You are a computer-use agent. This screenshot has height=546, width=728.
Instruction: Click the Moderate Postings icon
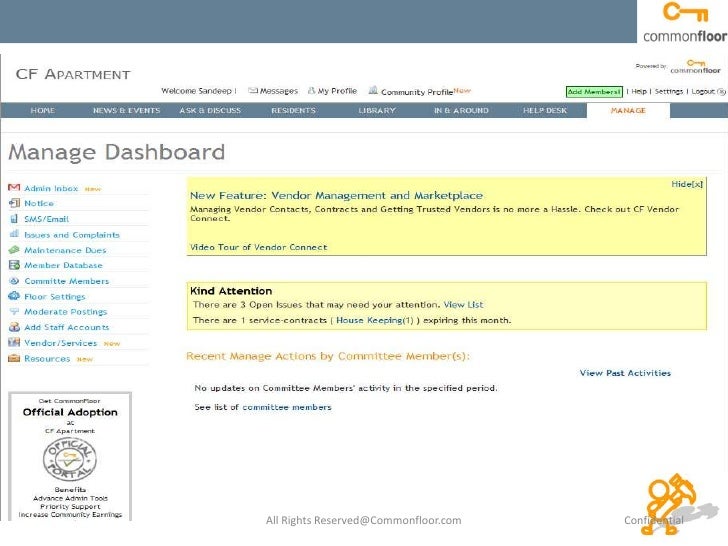point(14,312)
